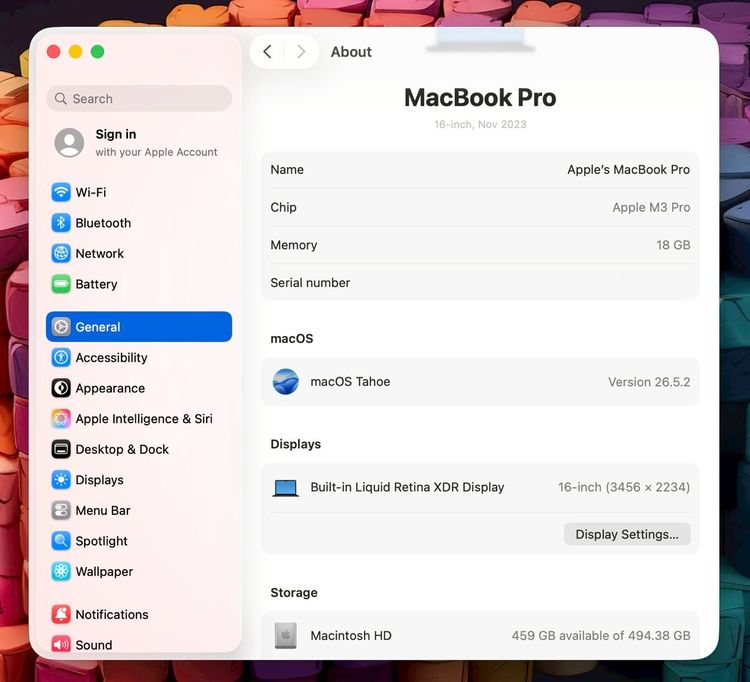Open the Displays sun icon in sidebar
This screenshot has height=682, width=750.
tap(61, 480)
